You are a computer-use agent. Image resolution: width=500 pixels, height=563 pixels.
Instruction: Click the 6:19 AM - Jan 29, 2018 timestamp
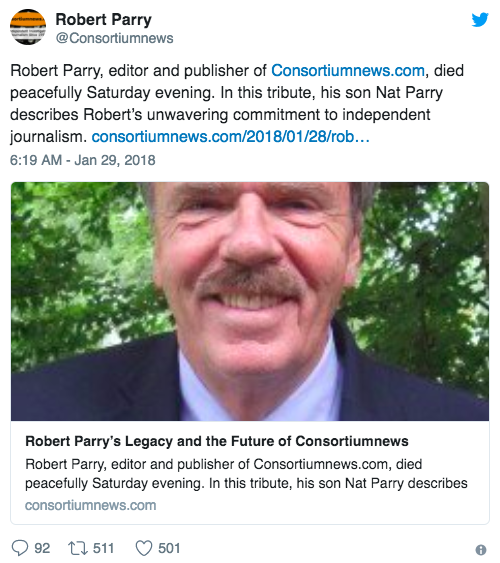point(83,160)
